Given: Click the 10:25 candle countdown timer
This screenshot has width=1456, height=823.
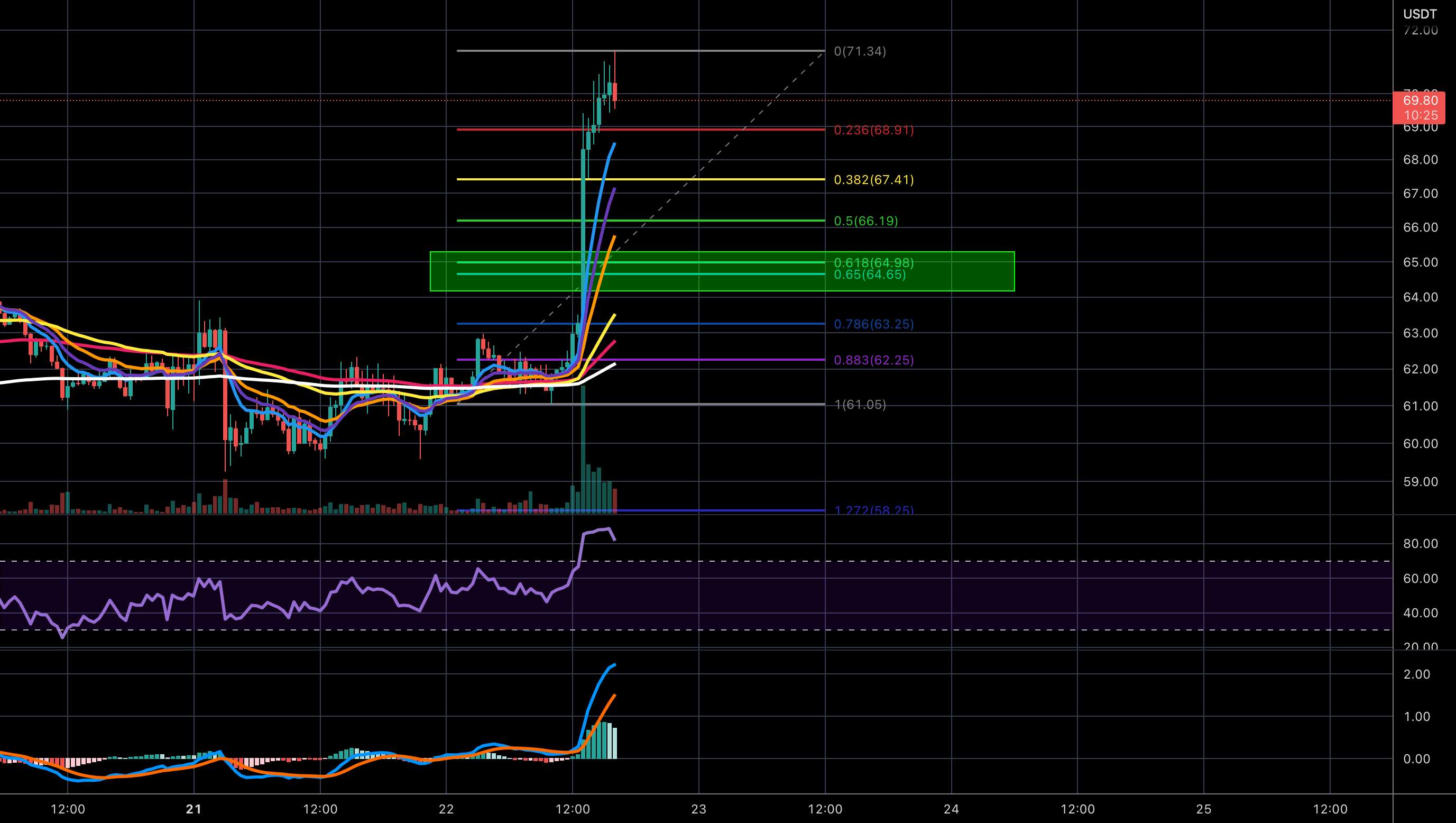Looking at the screenshot, I should point(1420,115).
